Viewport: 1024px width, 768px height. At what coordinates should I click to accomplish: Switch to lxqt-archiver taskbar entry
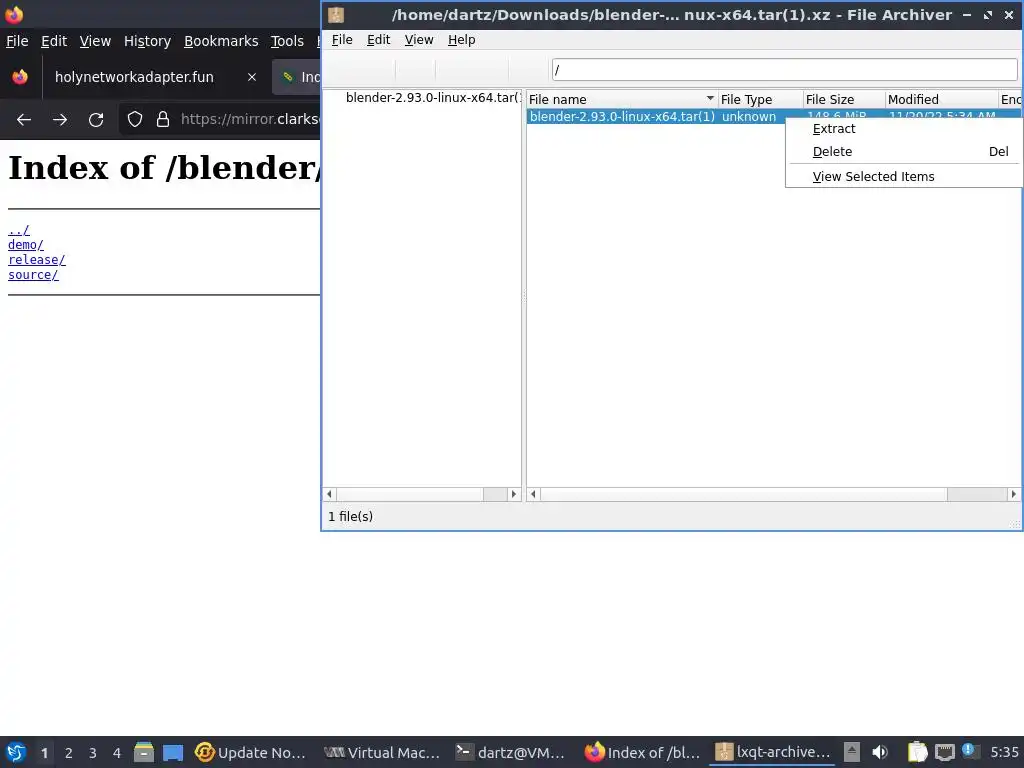point(772,752)
